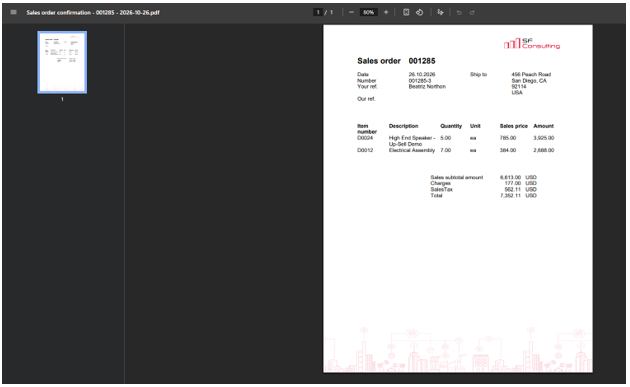
Task: Rotate the document with the rotate icon
Action: pyautogui.click(x=419, y=12)
